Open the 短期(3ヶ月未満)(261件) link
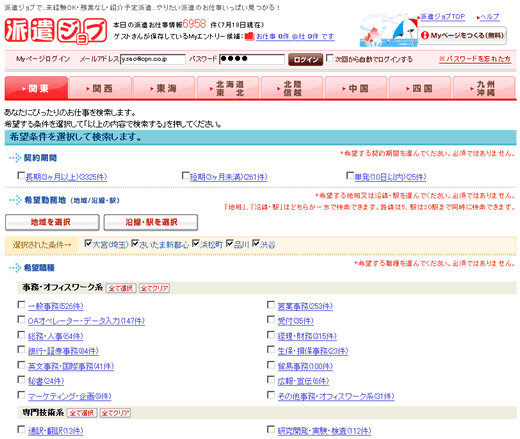 coord(229,177)
